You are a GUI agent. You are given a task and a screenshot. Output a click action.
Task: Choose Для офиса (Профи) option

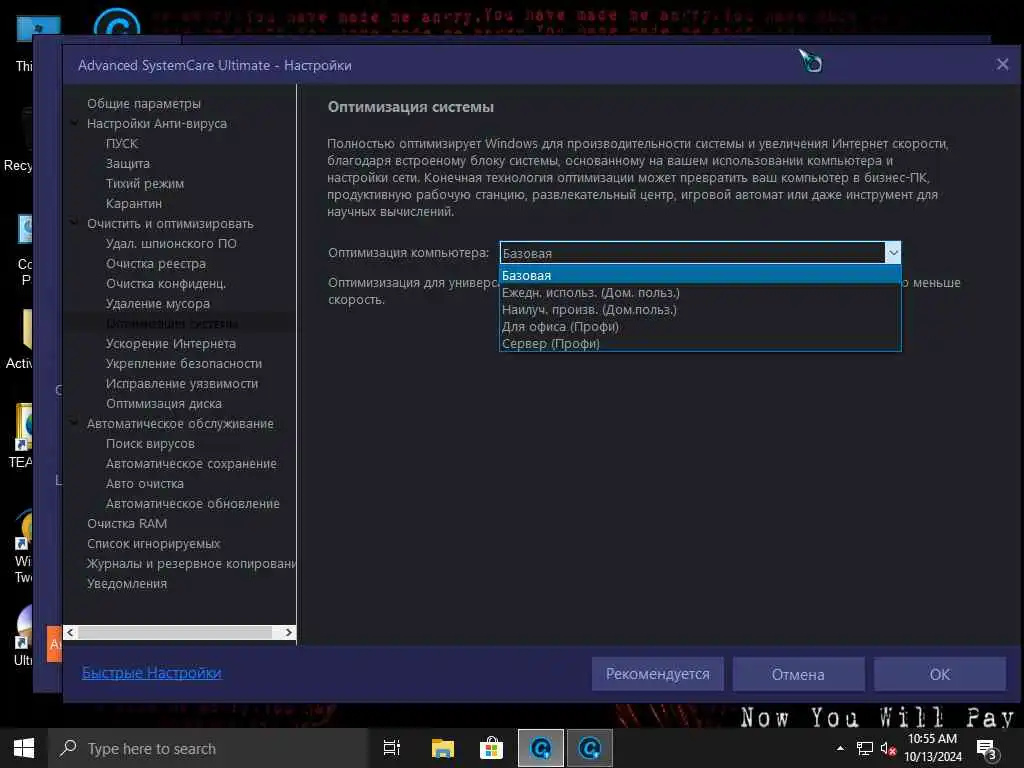pos(700,327)
